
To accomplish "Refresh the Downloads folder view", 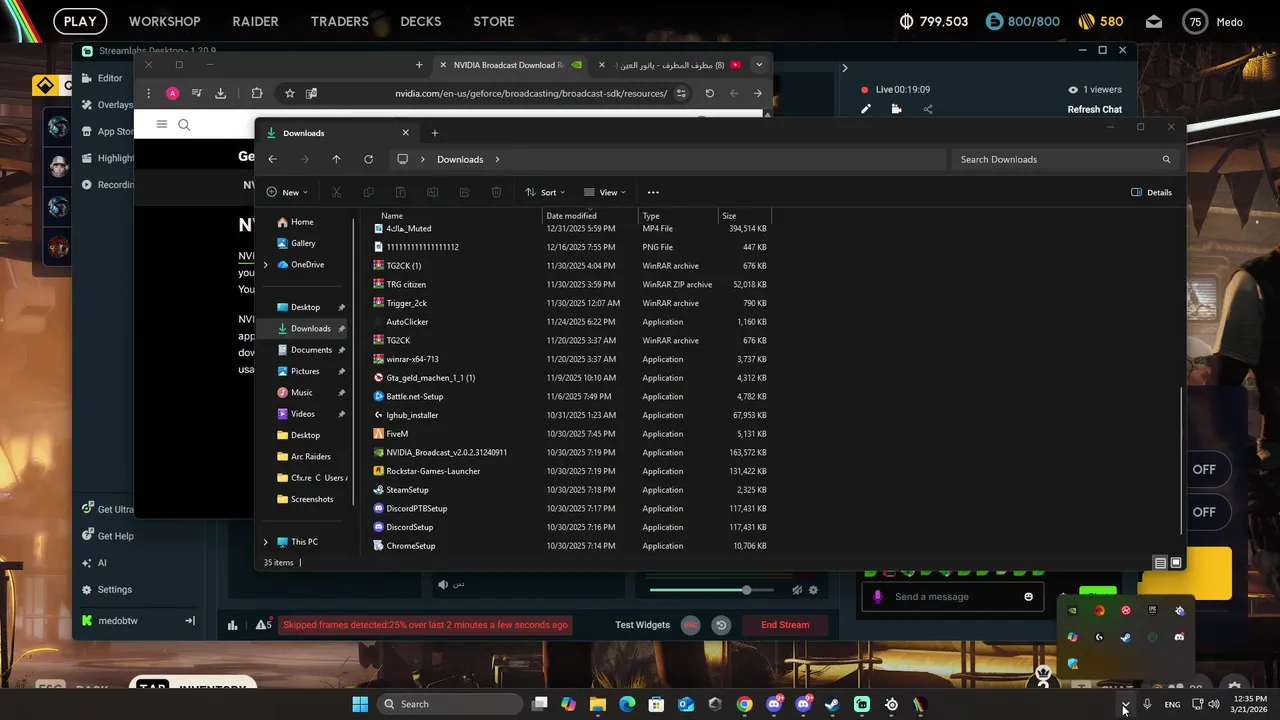I will pyautogui.click(x=368, y=159).
